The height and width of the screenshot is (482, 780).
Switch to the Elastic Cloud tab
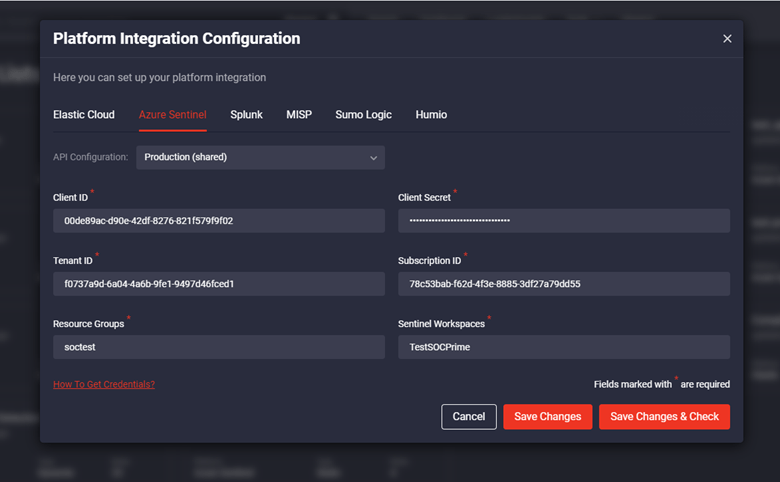[84, 115]
